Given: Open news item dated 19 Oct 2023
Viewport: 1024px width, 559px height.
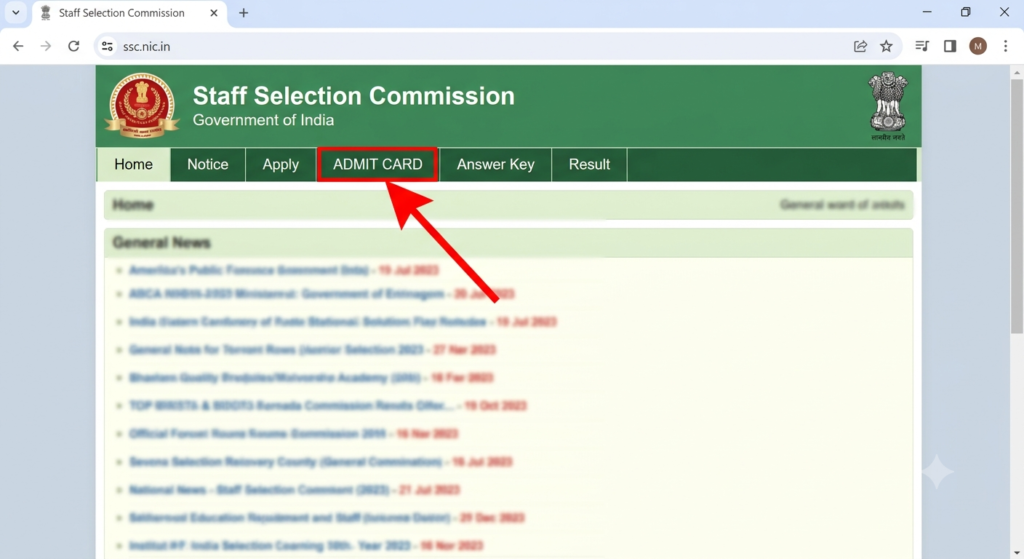Looking at the screenshot, I should pos(327,406).
